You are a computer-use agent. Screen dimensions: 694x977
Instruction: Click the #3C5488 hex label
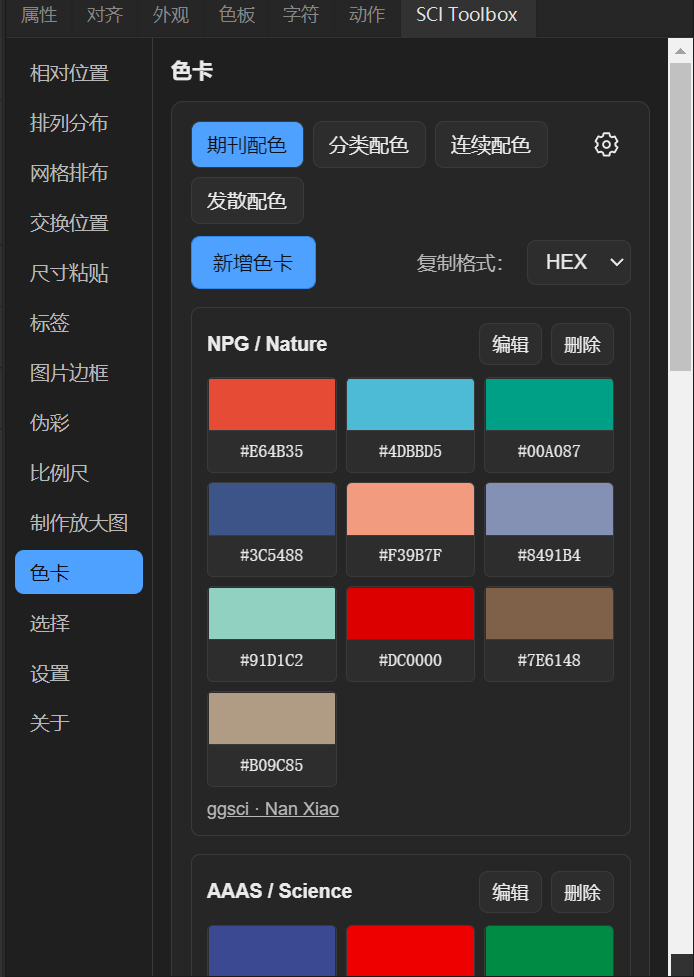(272, 555)
